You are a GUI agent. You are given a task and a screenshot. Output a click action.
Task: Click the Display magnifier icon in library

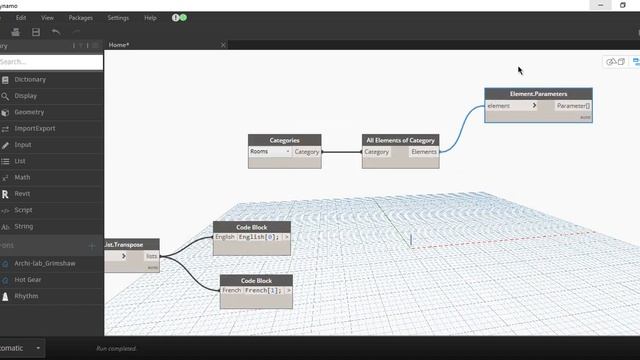coord(5,96)
